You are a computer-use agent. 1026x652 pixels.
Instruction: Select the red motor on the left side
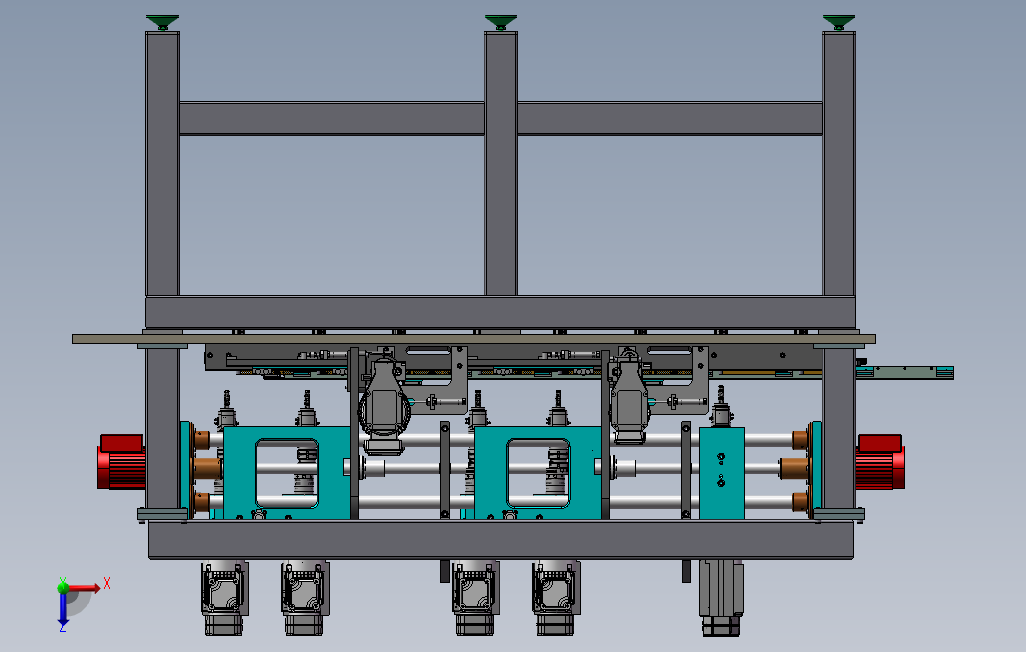[121, 462]
